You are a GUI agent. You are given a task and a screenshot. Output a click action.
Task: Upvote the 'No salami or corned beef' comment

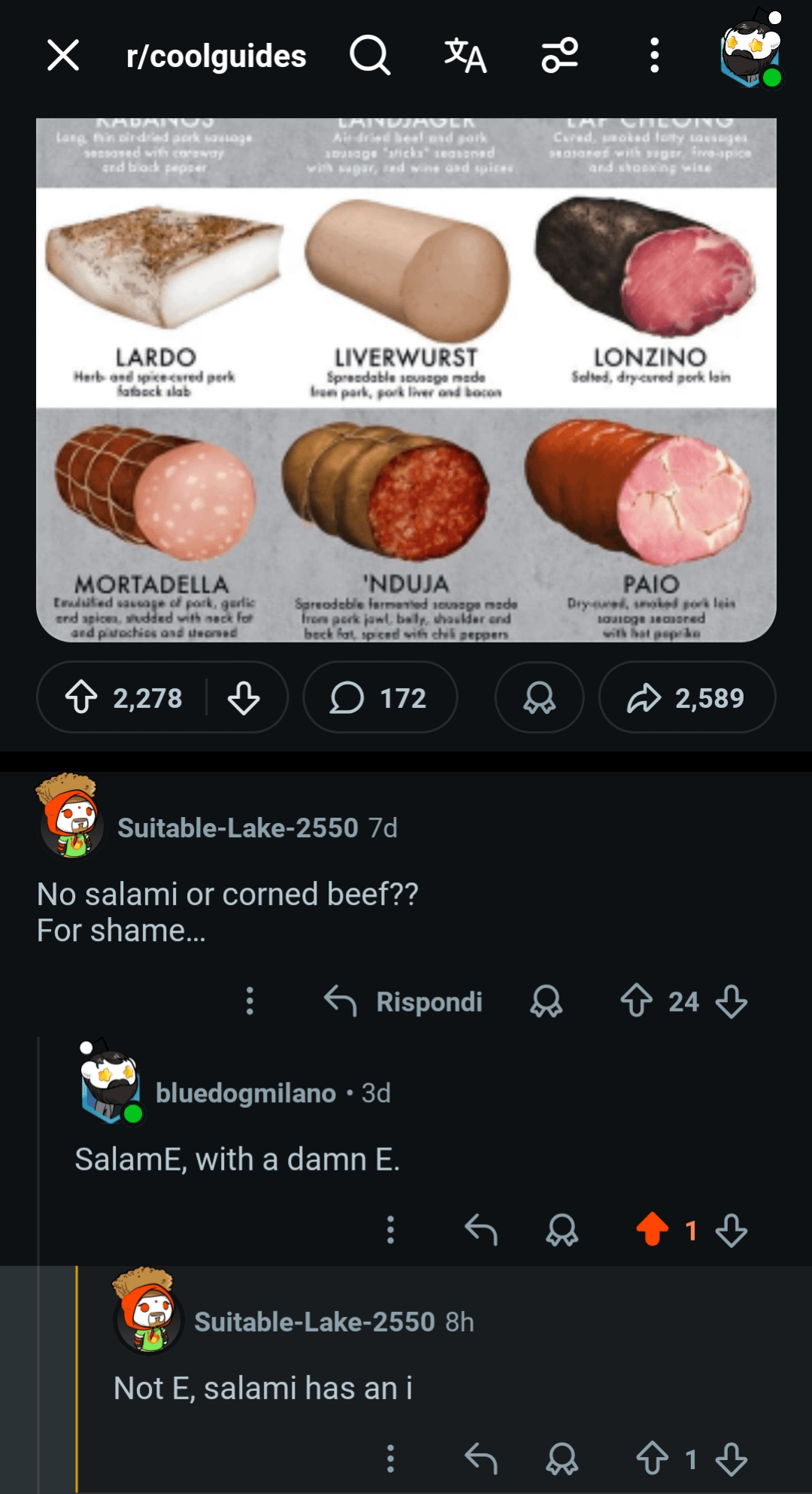point(636,1001)
